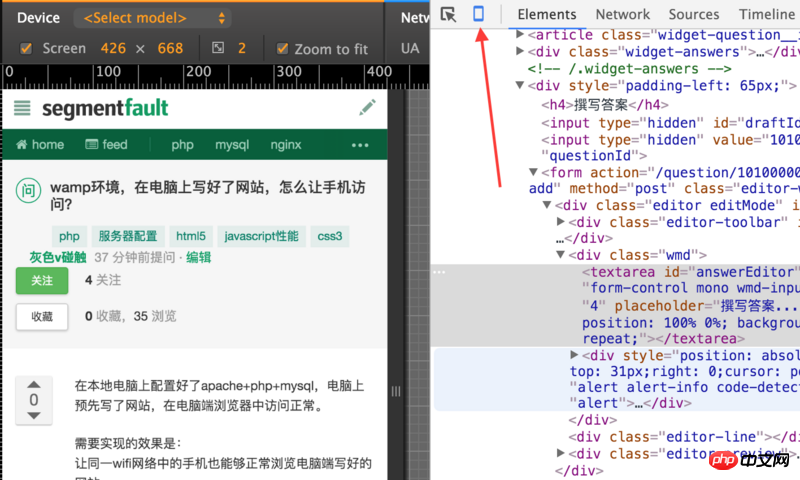Screen dimensions: 800x480
Task: Toggle the device mode phone icon
Action: point(479,14)
